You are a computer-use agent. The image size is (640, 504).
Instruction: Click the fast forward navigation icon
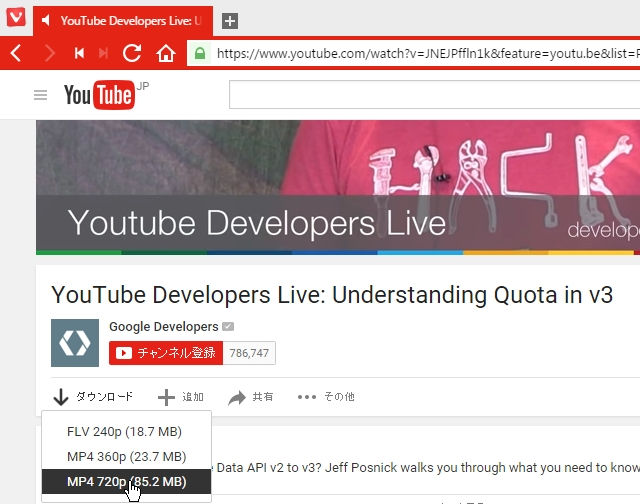click(103, 53)
